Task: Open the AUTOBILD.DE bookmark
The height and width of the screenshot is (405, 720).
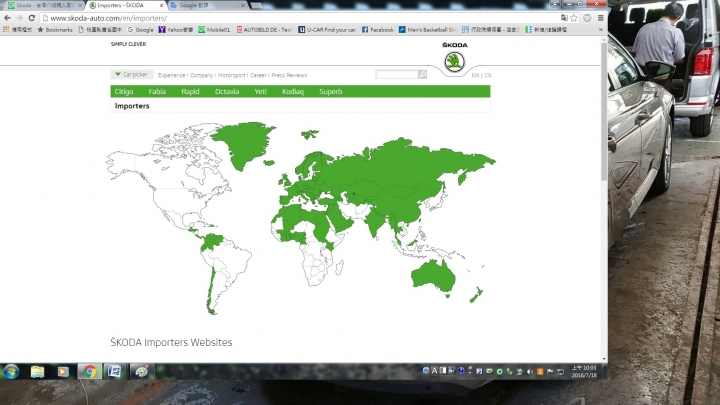Action: (x=264, y=29)
